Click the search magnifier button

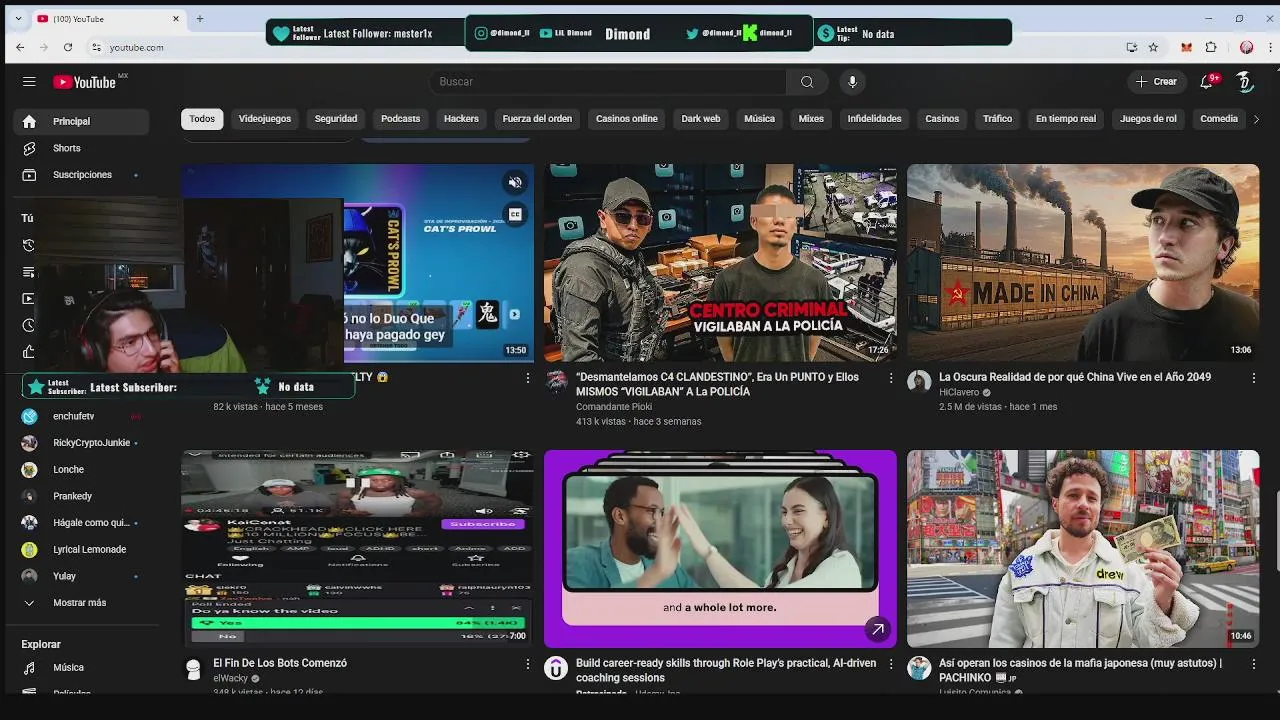(807, 82)
